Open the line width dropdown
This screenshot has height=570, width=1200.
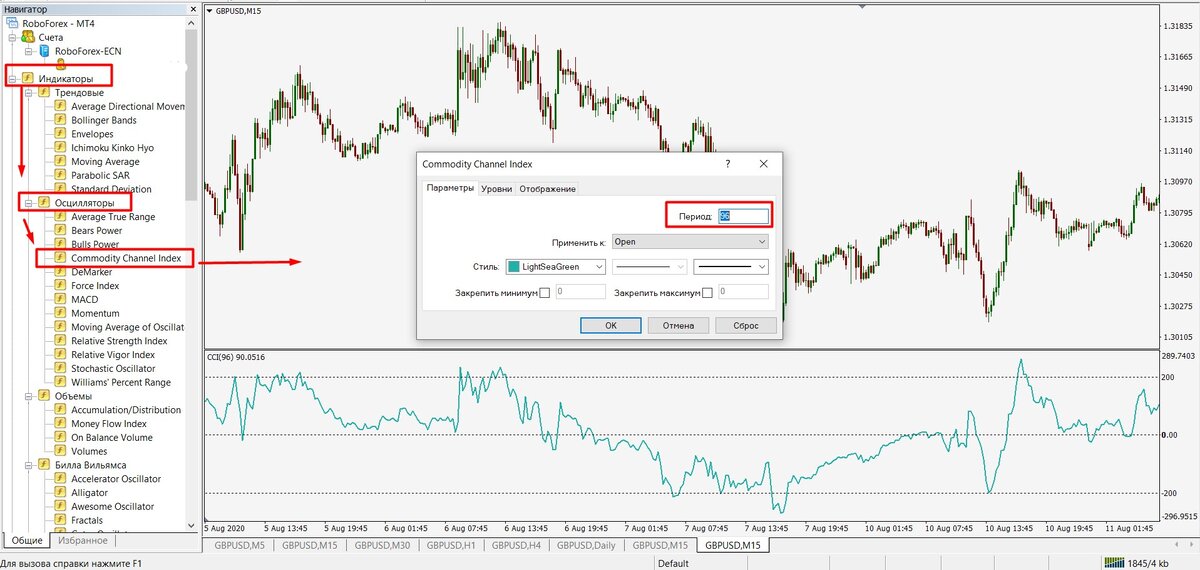[731, 267]
